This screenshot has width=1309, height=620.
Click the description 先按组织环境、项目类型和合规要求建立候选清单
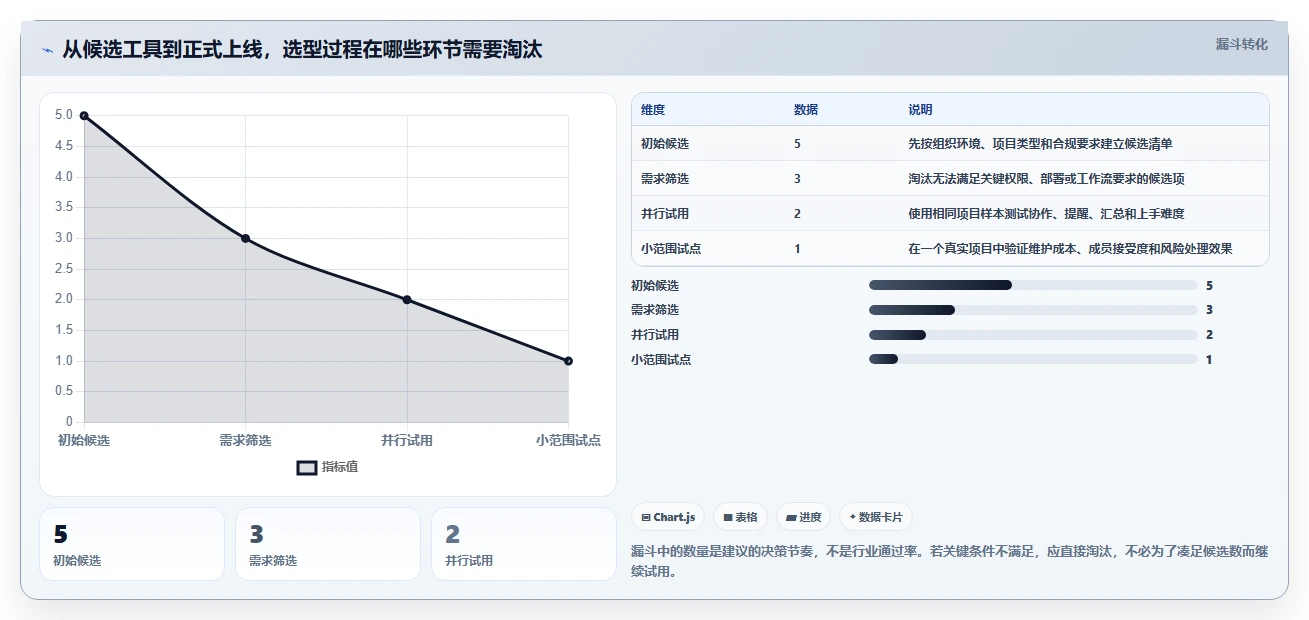1040,144
